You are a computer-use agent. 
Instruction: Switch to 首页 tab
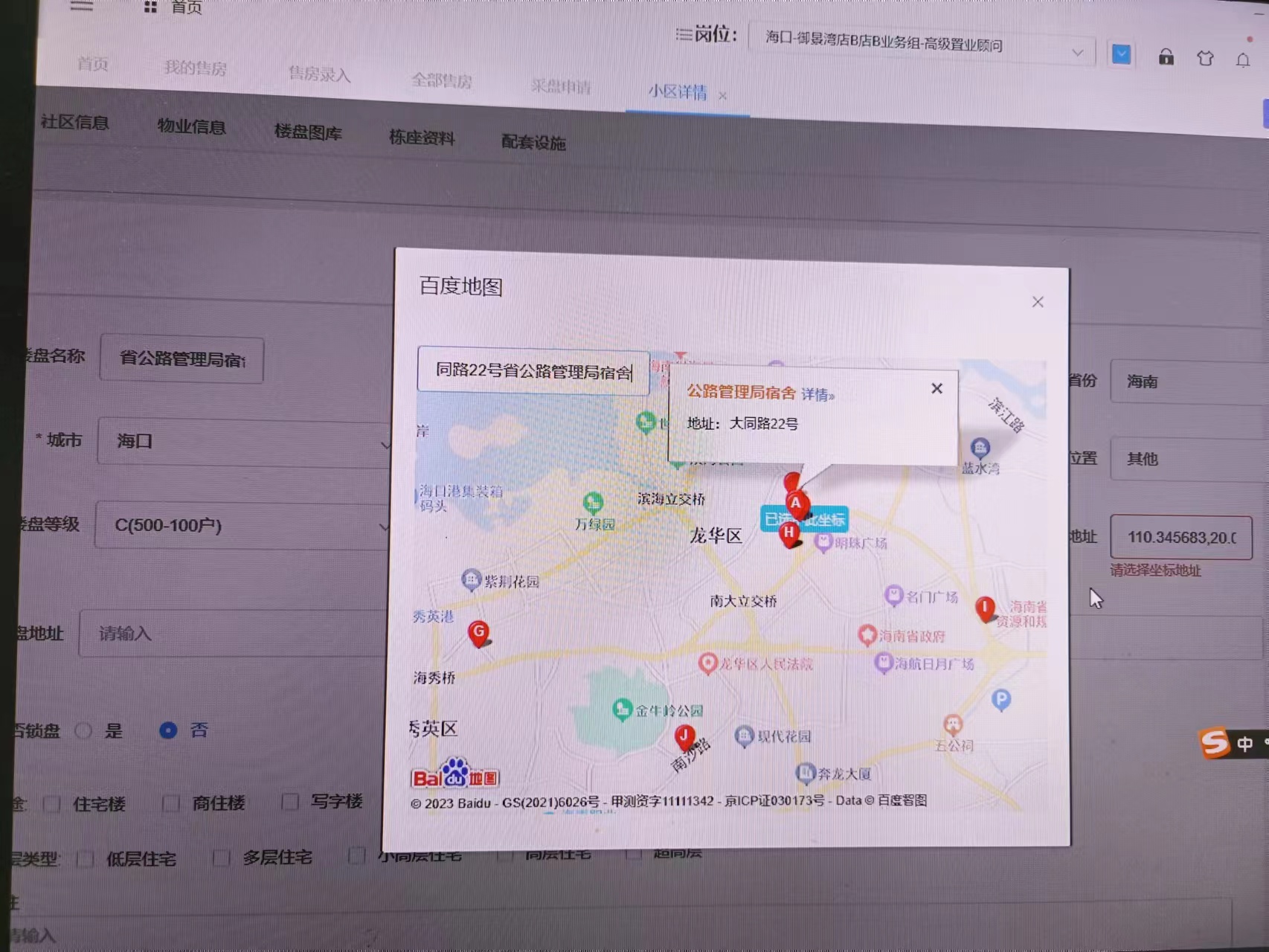click(93, 64)
